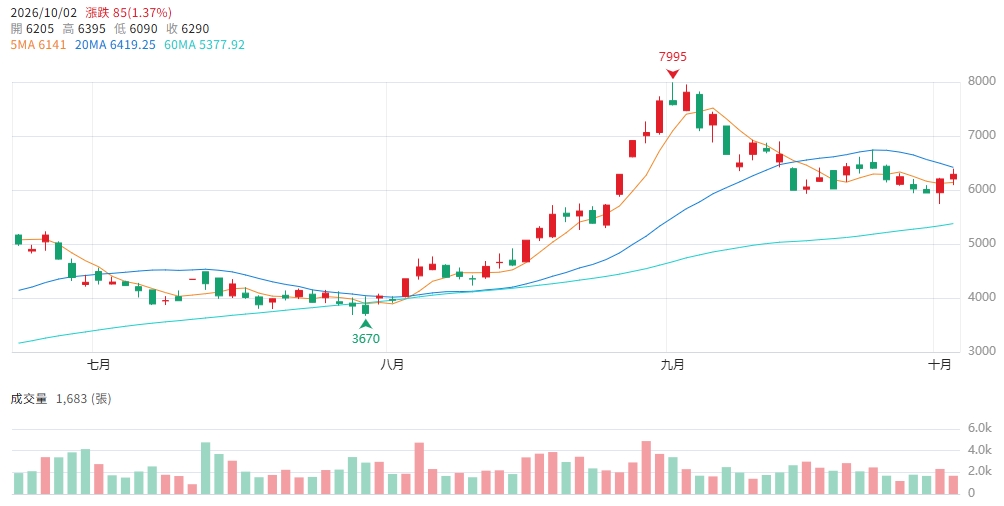
Task: Click the 七月 axis label
Action: pos(99,365)
